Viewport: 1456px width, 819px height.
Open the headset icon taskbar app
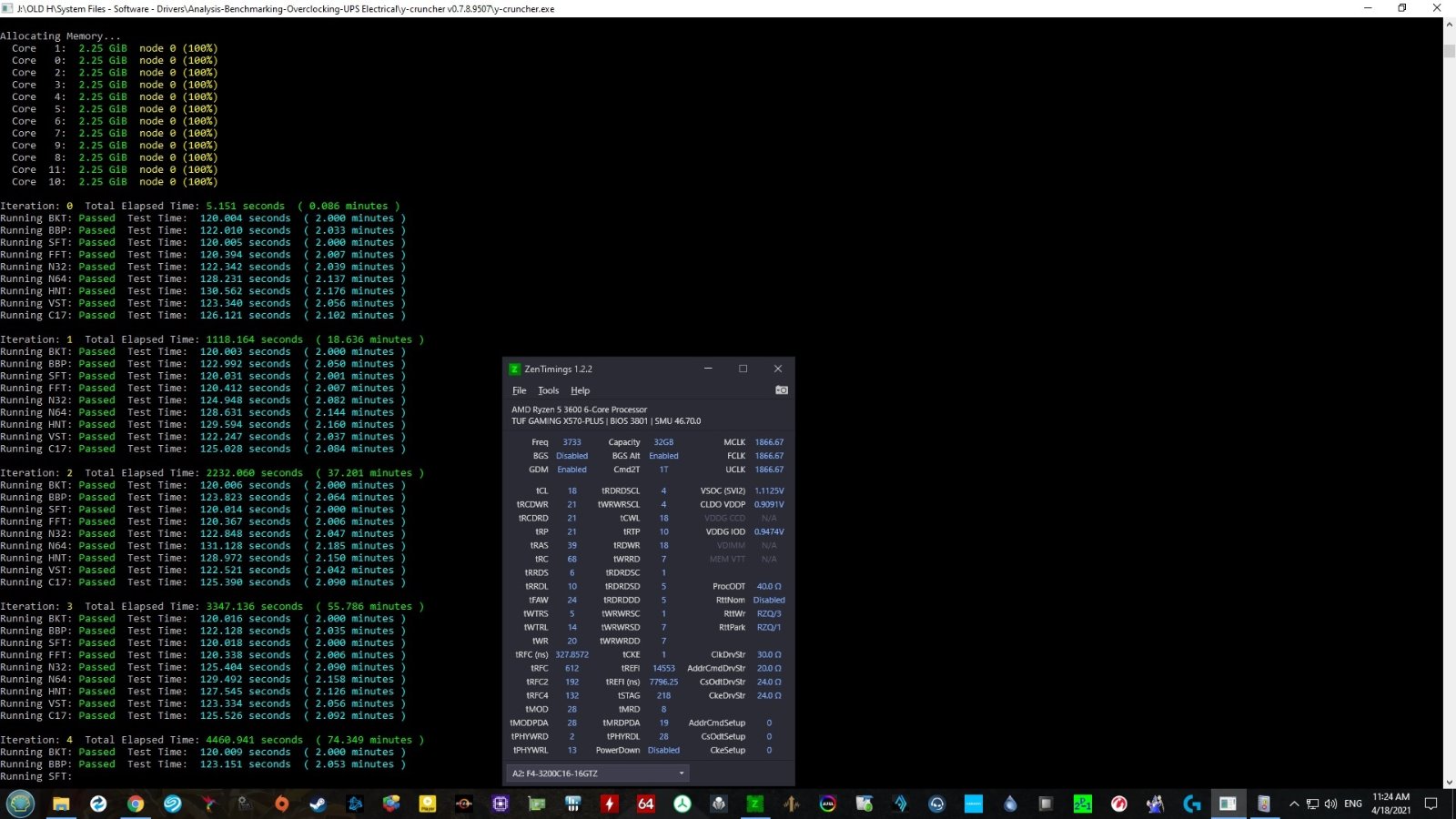936,804
